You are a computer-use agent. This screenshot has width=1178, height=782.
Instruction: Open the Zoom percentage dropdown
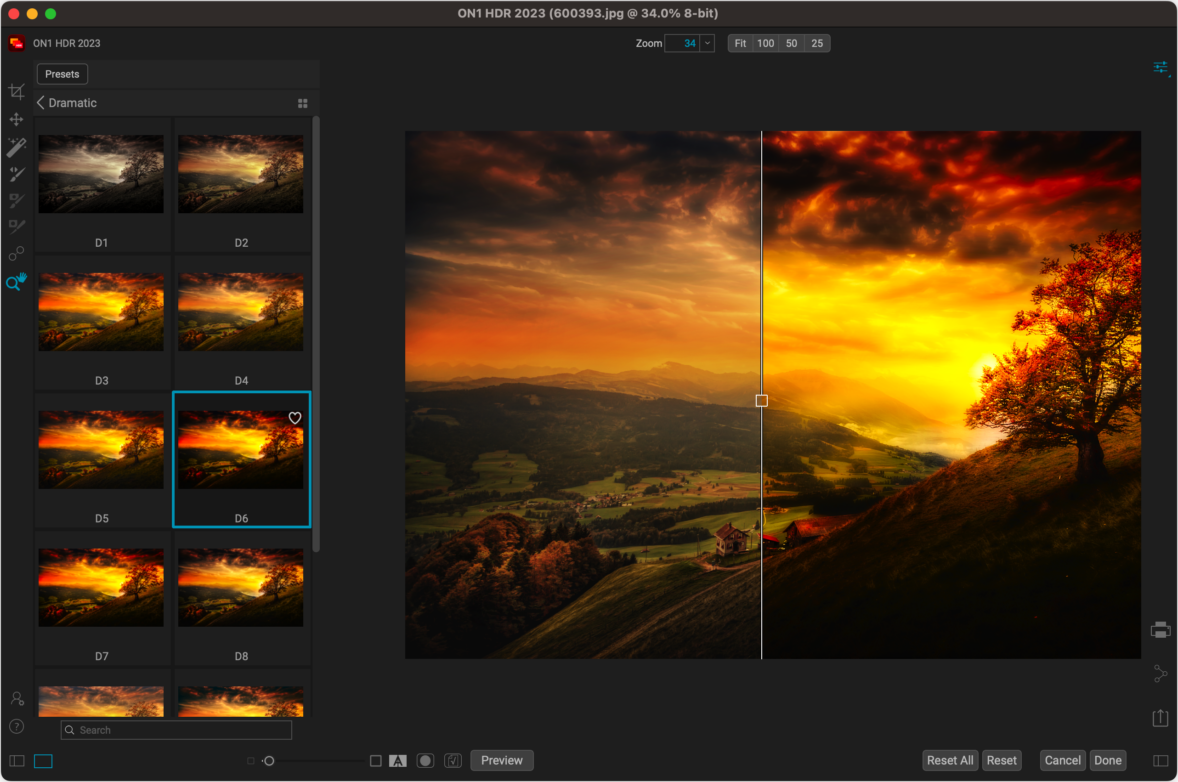pyautogui.click(x=707, y=43)
